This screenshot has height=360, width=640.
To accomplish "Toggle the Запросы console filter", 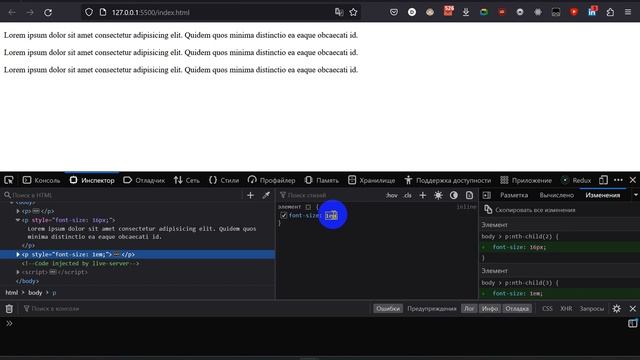I will [x=592, y=309].
